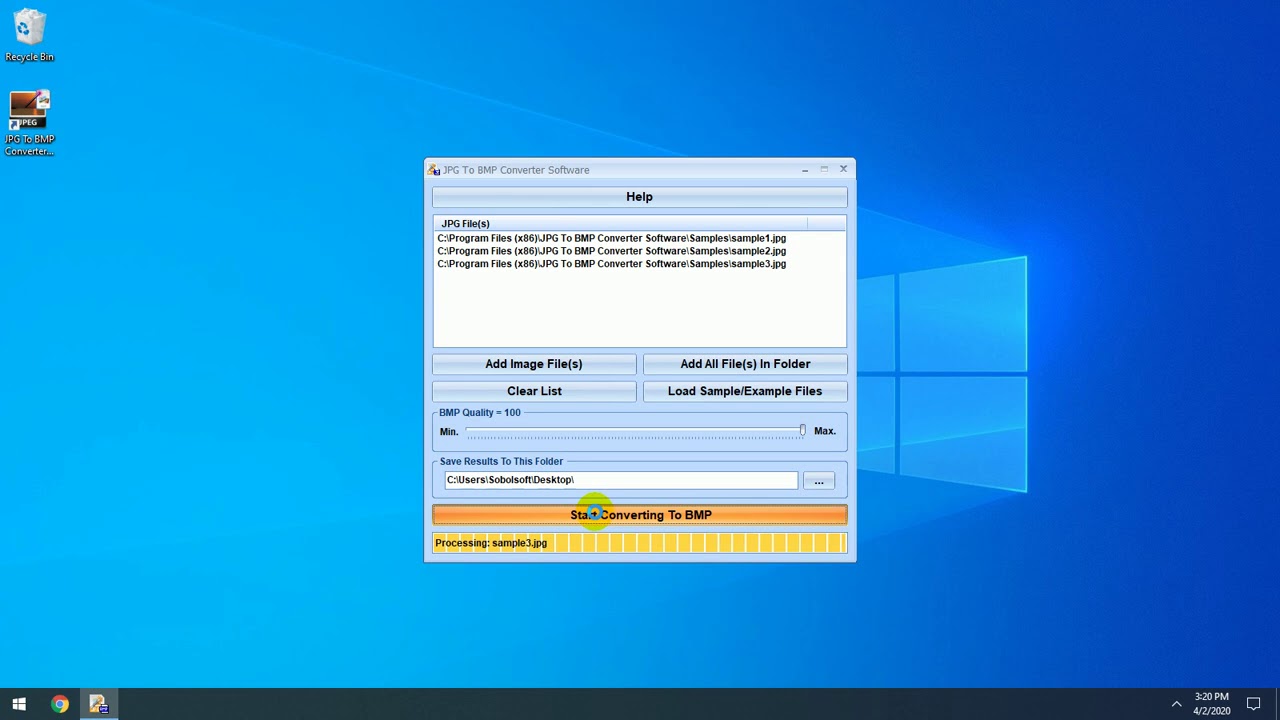
Task: Click the BMP Quality slider track
Action: click(635, 431)
